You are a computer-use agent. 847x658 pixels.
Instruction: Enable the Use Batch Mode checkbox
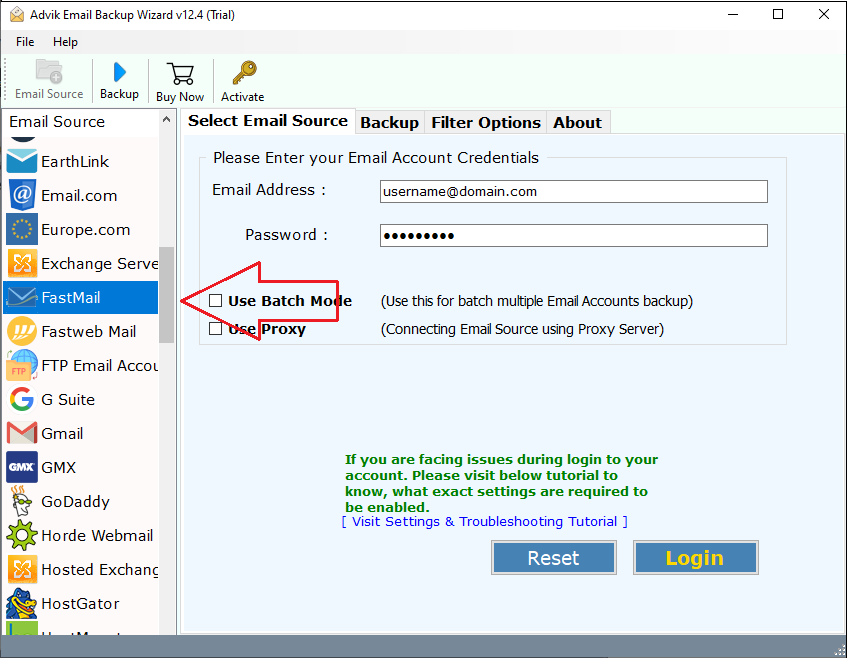(x=215, y=300)
